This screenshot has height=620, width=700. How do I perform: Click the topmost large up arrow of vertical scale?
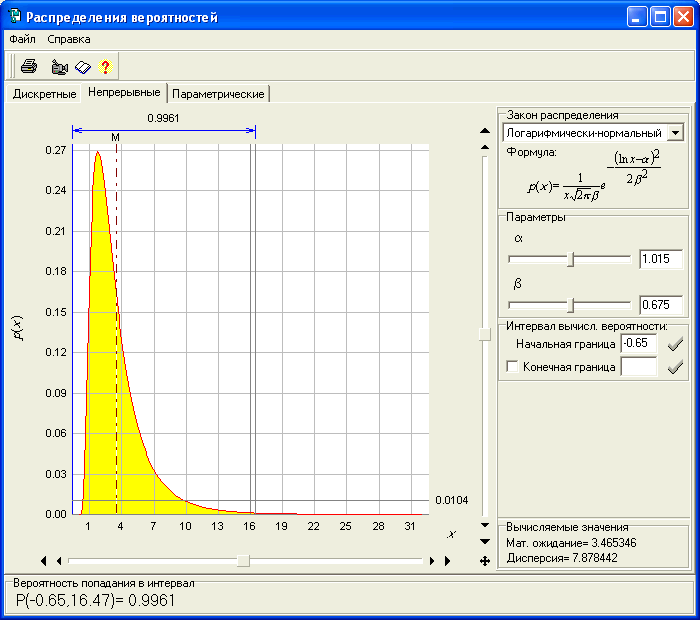pos(485,131)
